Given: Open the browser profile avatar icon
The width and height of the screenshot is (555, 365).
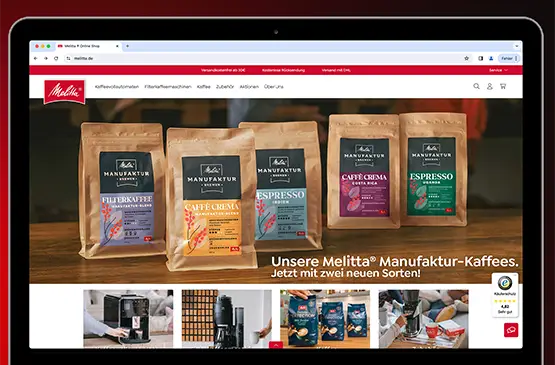Looking at the screenshot, I should coord(491,58).
